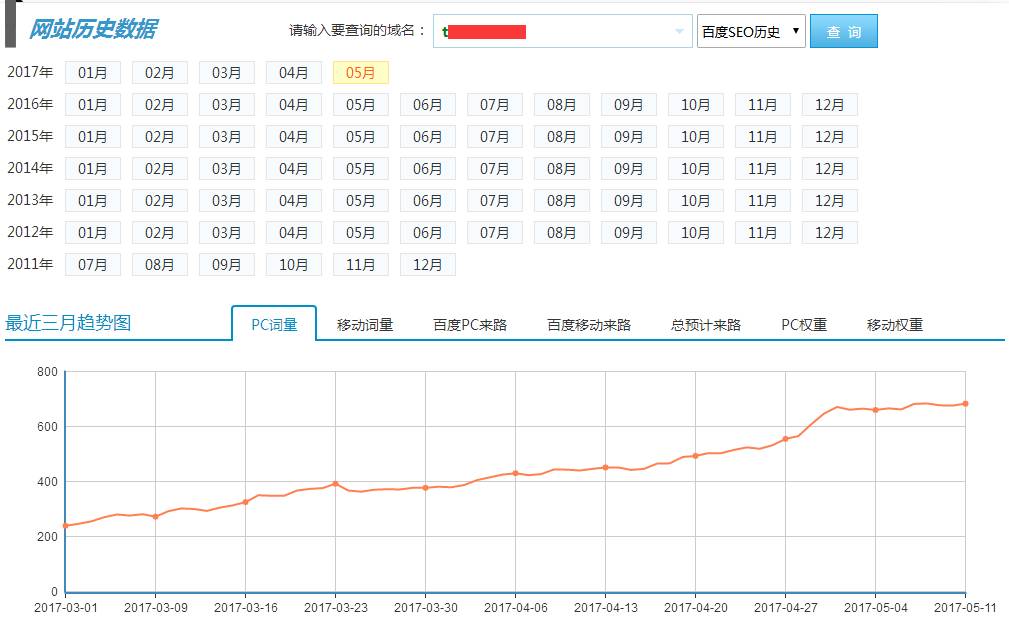The image size is (1009, 625).
Task: Show the 移动权重 tab
Action: pos(894,325)
